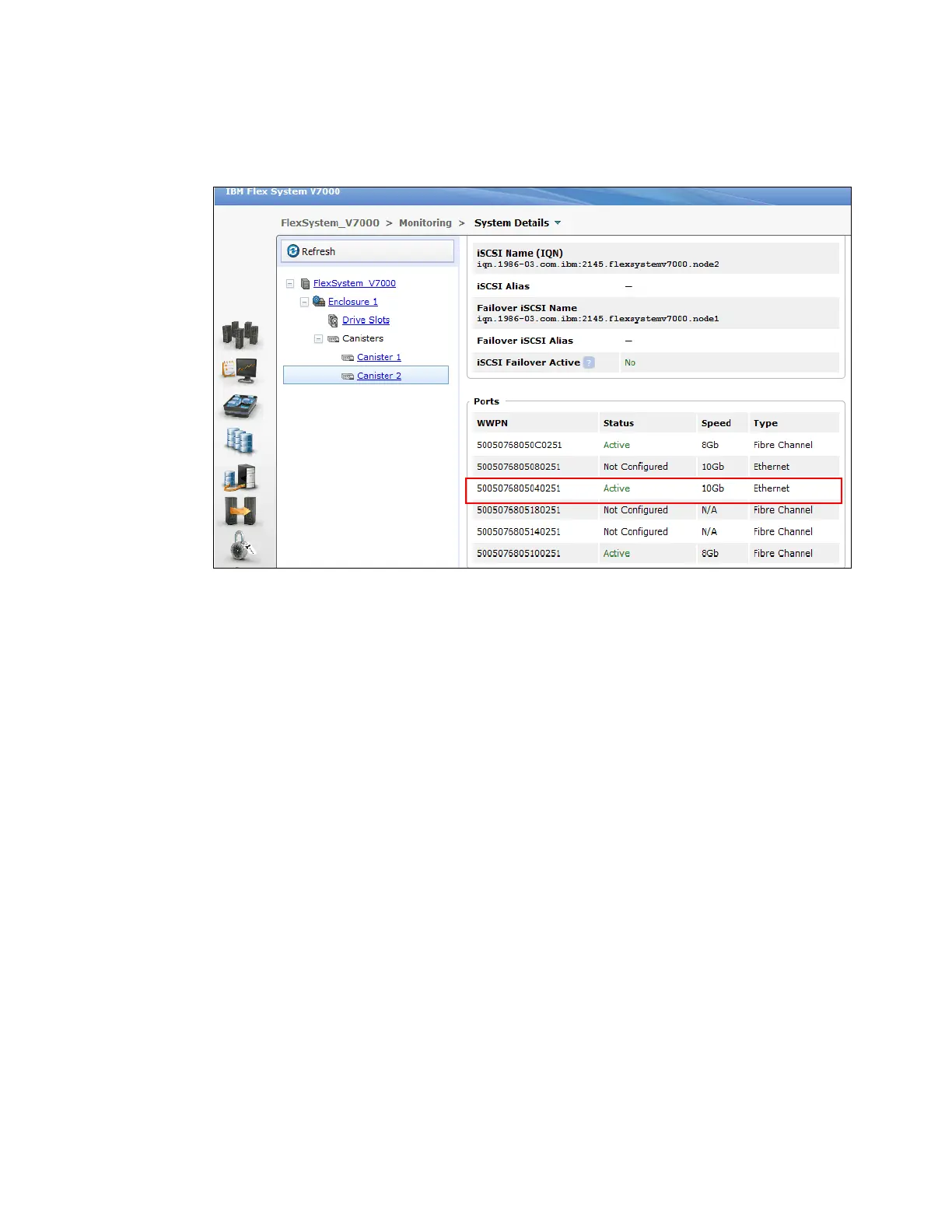
Task: Open the Access padlock sidebar icon
Action: pyautogui.click(x=243, y=547)
